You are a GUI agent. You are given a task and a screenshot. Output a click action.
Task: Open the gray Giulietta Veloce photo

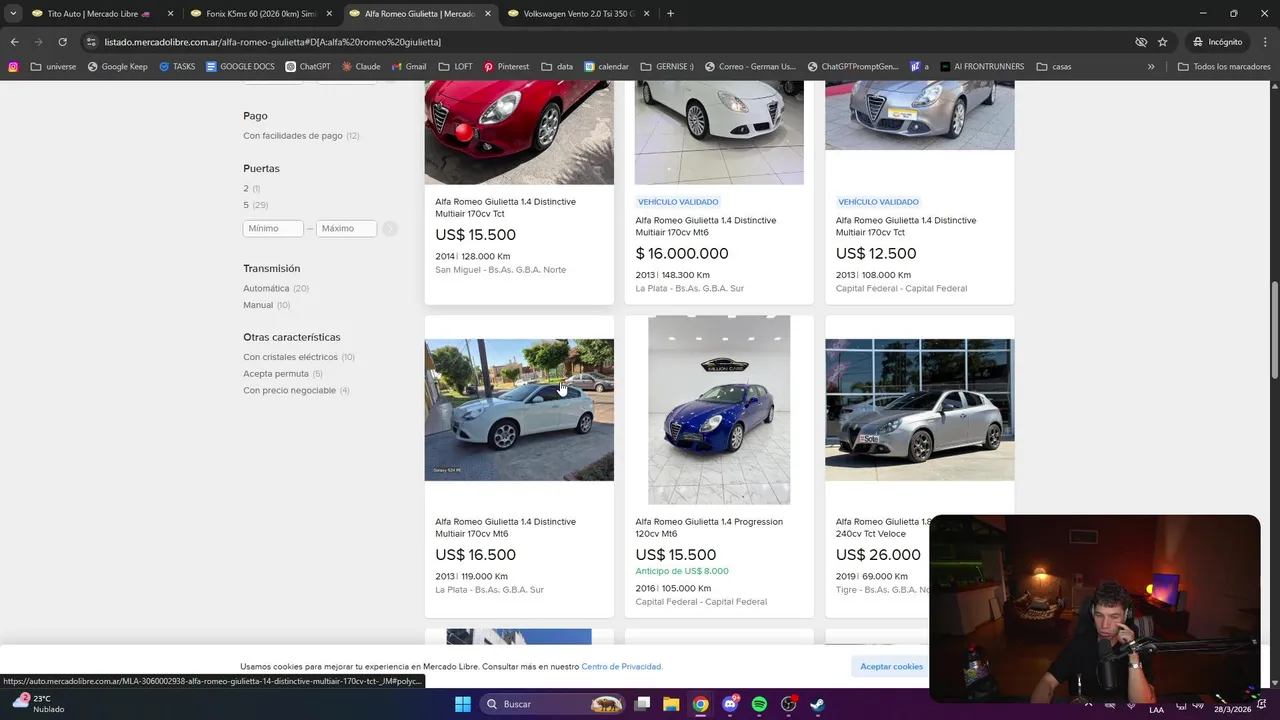point(919,410)
